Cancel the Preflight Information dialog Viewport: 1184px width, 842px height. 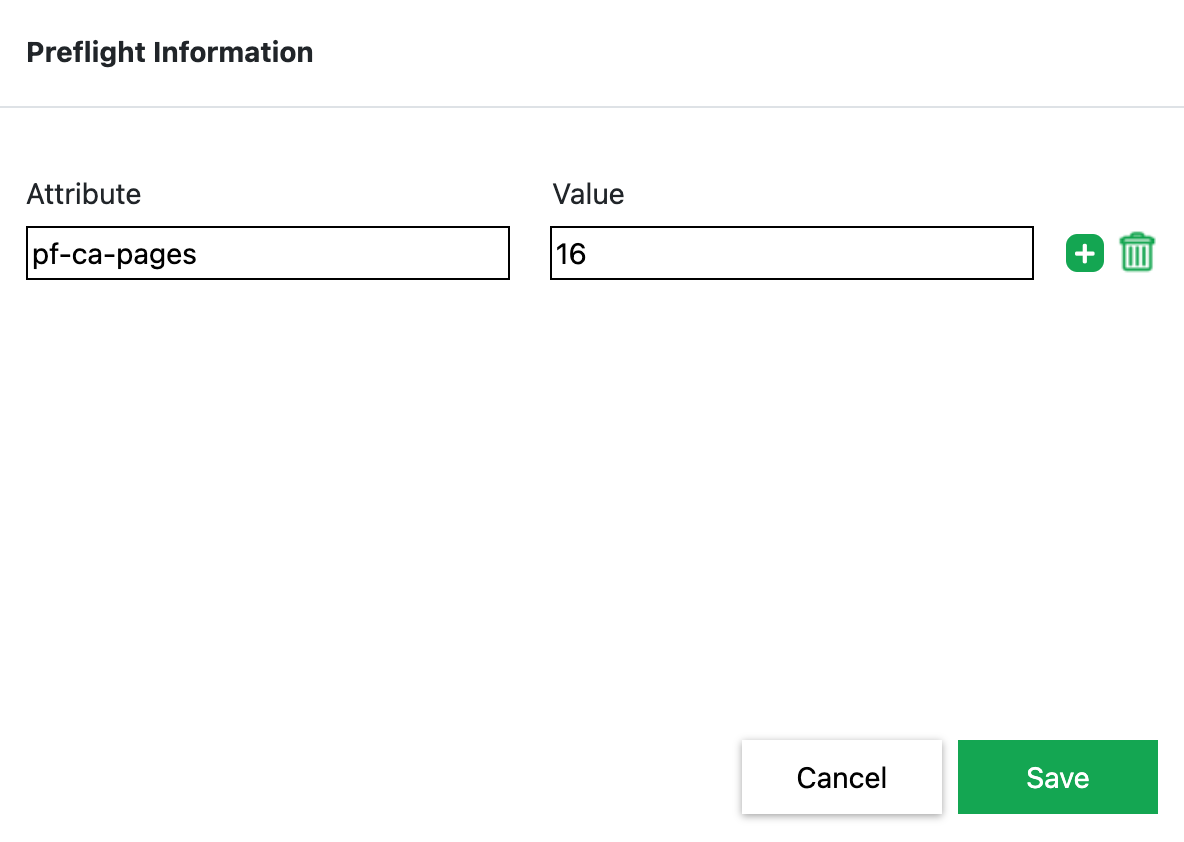click(x=841, y=777)
